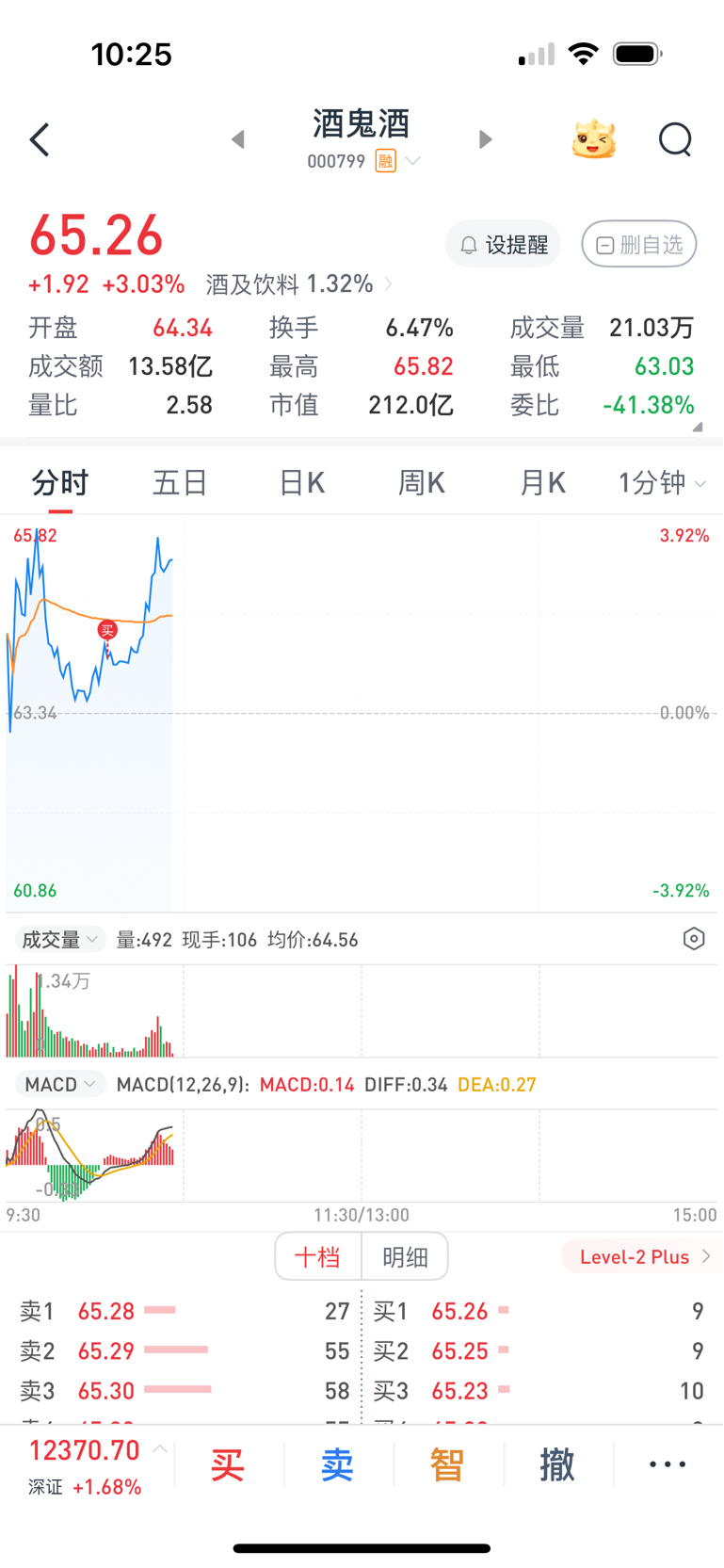Set a price alert with 设提醒
Screen dimensions: 724x1568
point(504,245)
